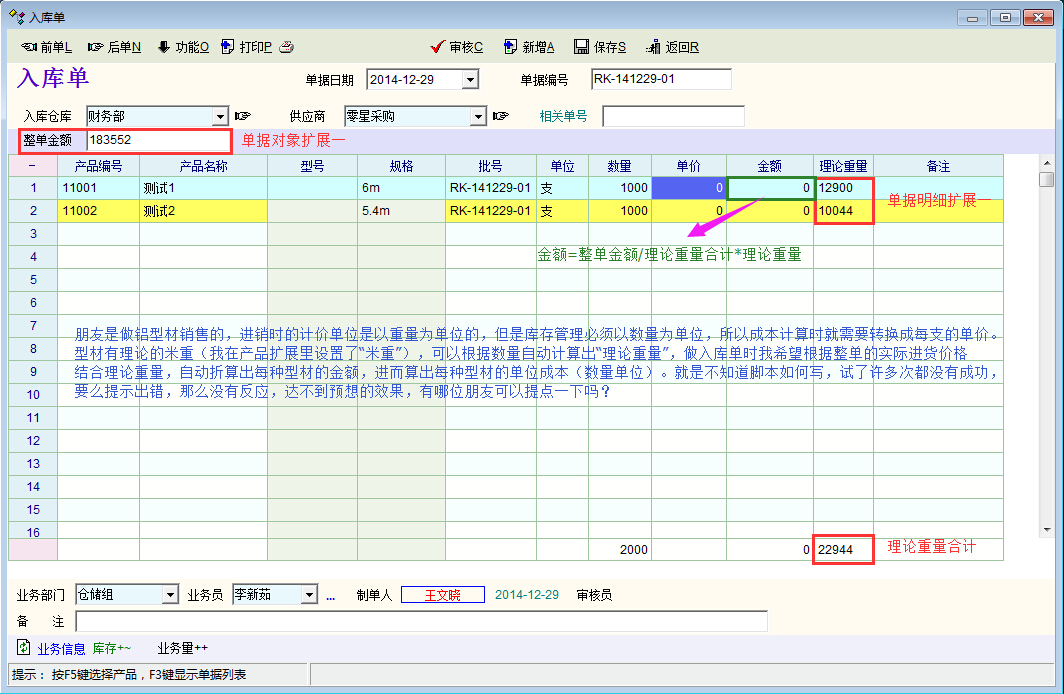Expand the 业务部门 department dropdown
The height and width of the screenshot is (694, 1064).
[x=170, y=595]
